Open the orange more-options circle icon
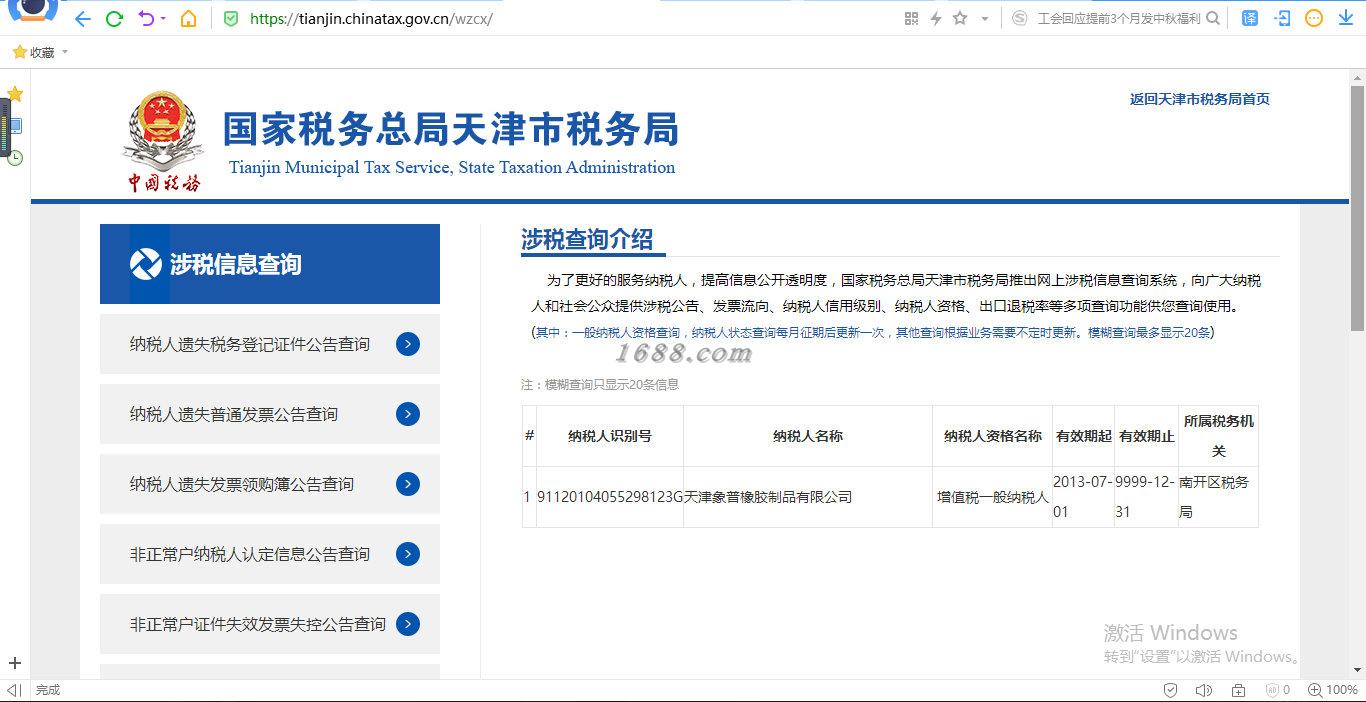1366x702 pixels. pos(1314,18)
